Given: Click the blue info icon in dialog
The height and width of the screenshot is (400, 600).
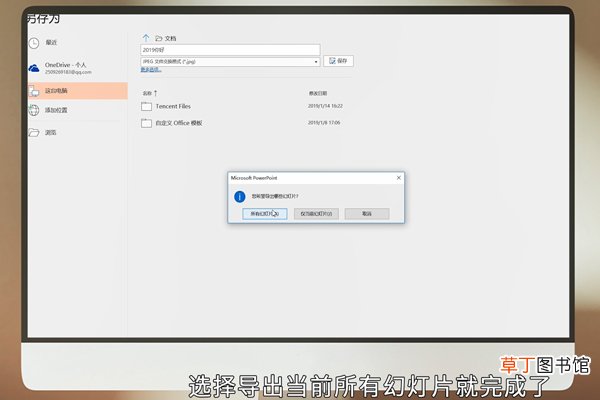Looking at the screenshot, I should pos(240,196).
